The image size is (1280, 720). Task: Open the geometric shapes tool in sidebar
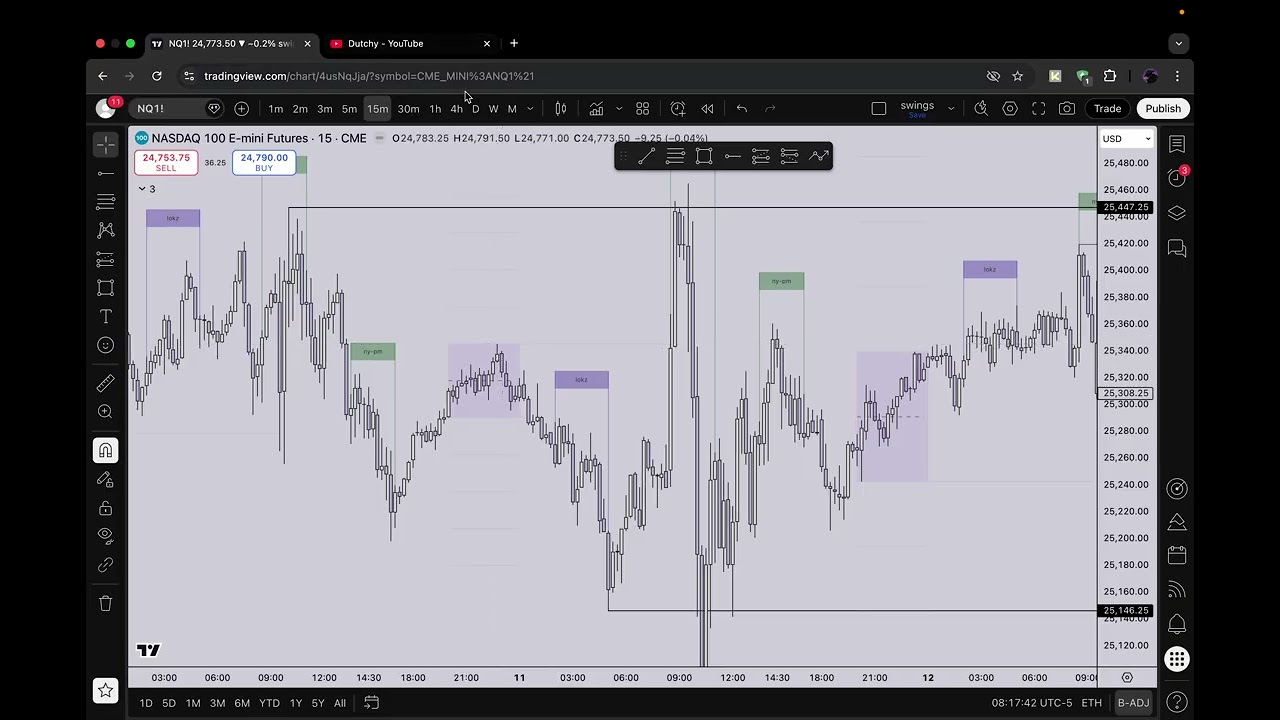105,288
